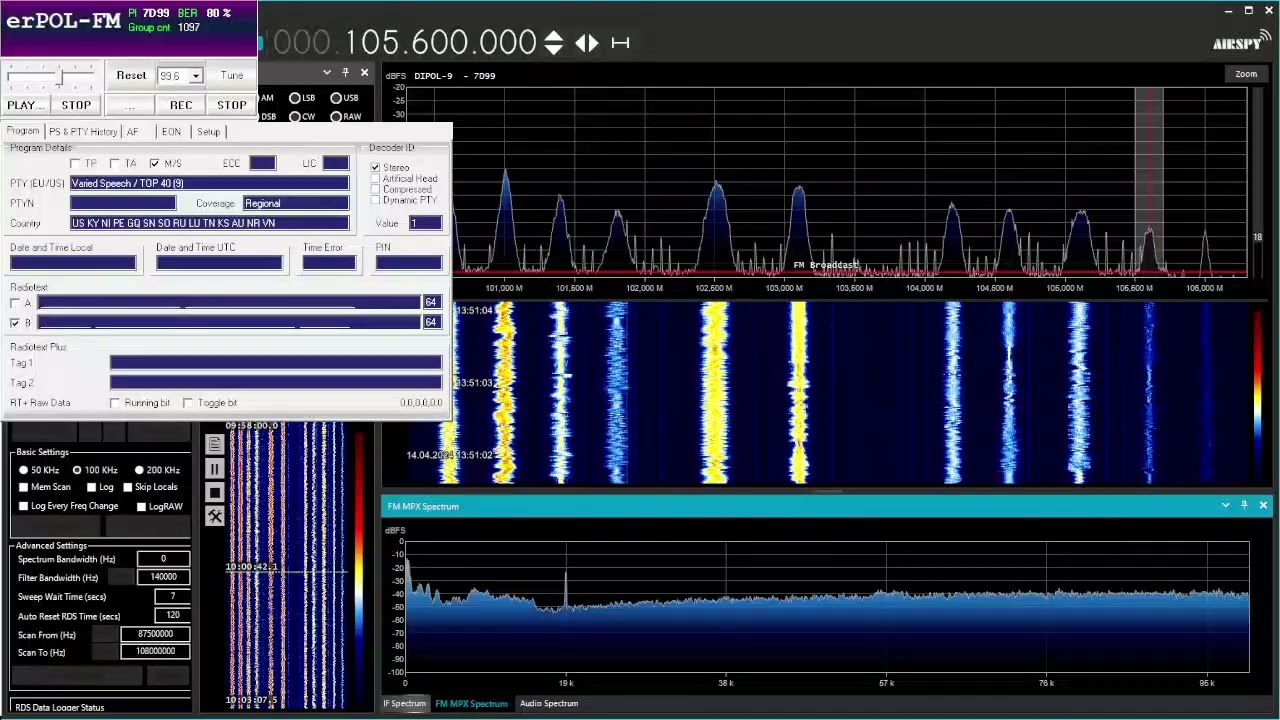1280x720 pixels.
Task: Click Filter Bandwidth value field 140000
Action: point(163,577)
